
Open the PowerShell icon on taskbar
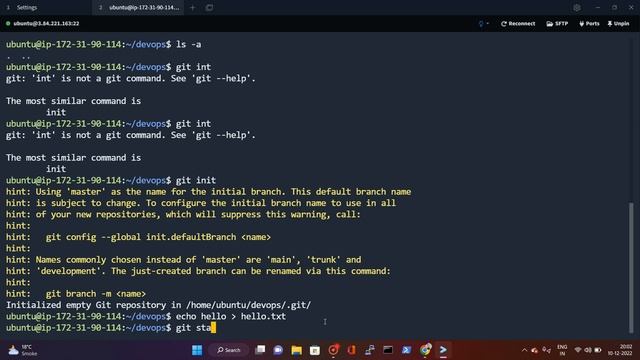[407, 350]
